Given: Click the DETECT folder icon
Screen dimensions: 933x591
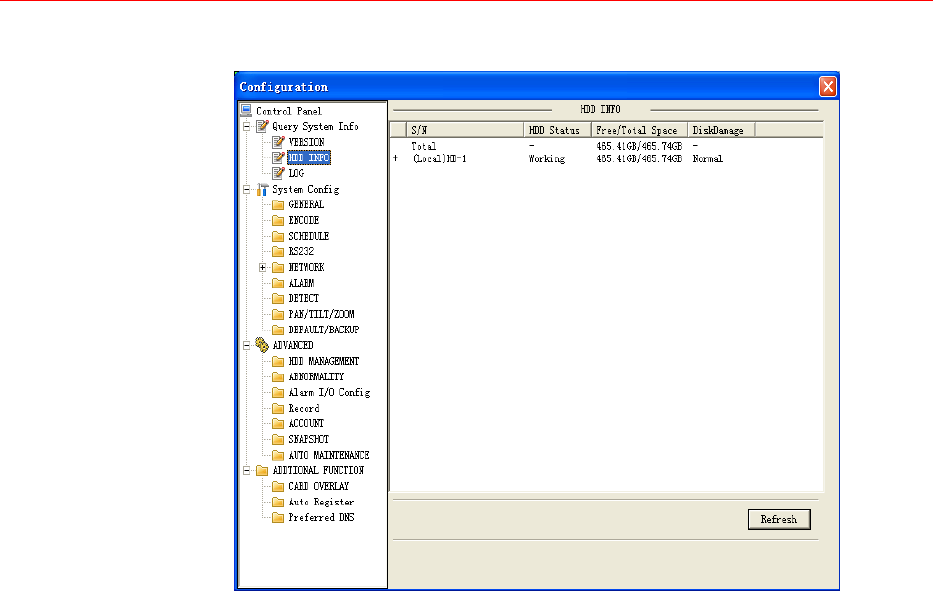Looking at the screenshot, I should coord(278,298).
